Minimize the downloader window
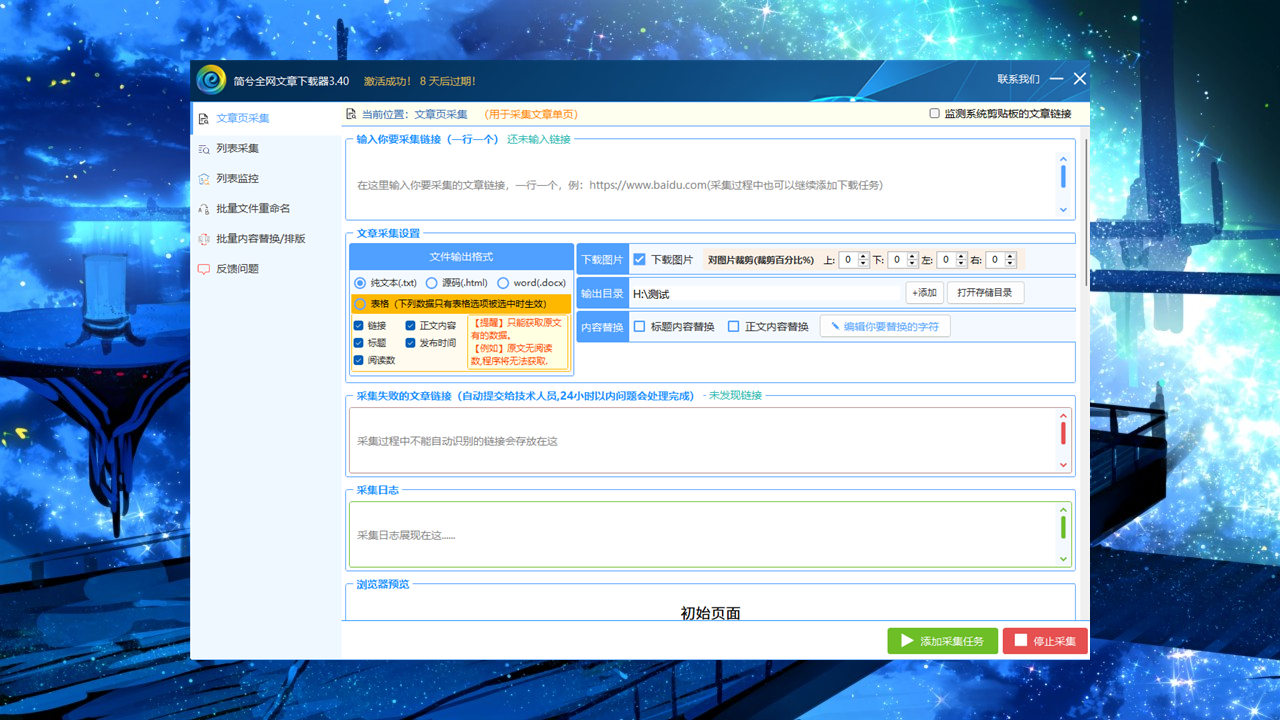1280x720 pixels. pos(1056,79)
